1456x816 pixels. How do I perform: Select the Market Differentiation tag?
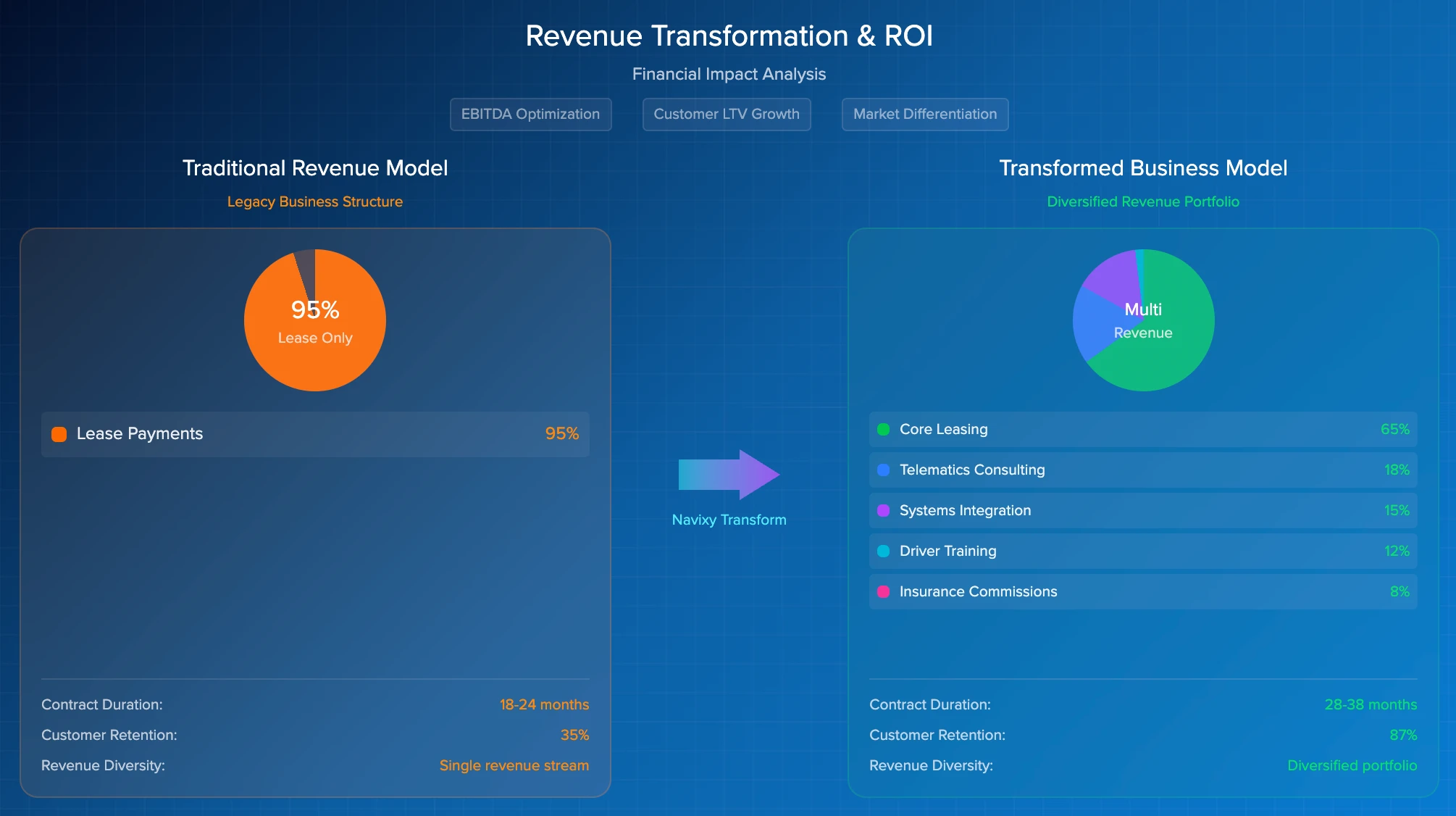tap(924, 115)
